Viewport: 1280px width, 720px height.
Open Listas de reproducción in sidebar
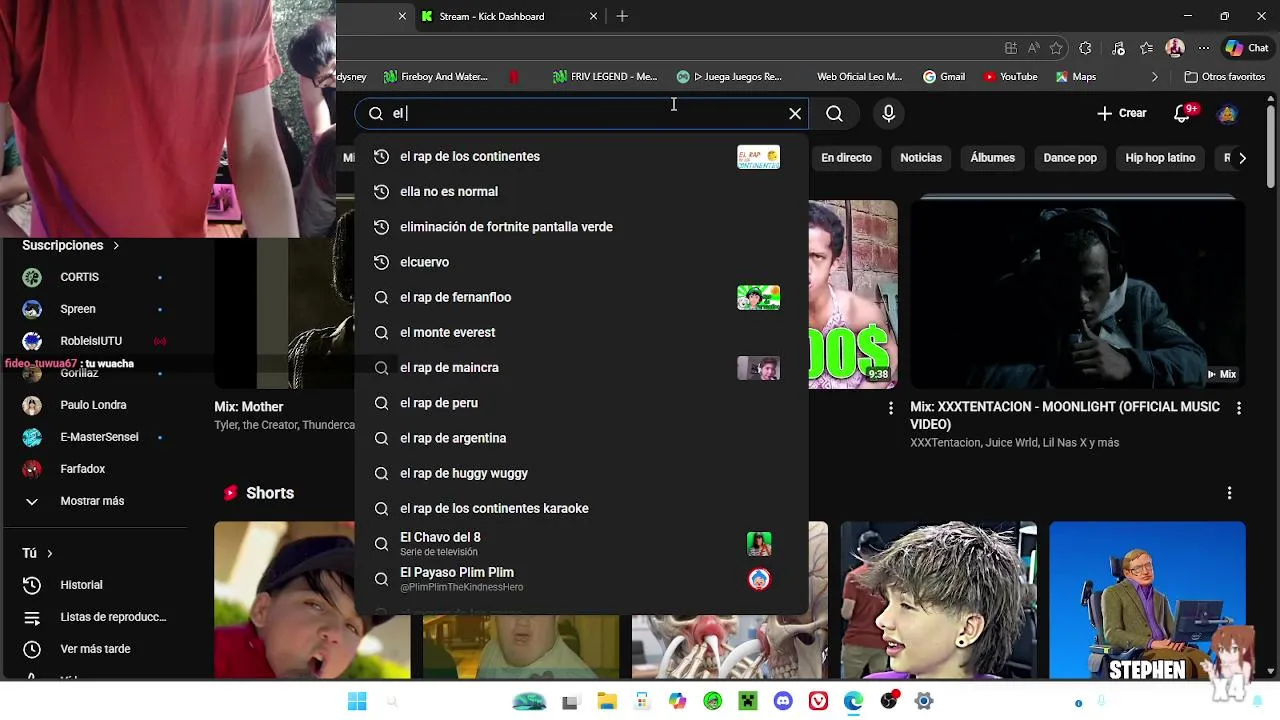point(94,617)
